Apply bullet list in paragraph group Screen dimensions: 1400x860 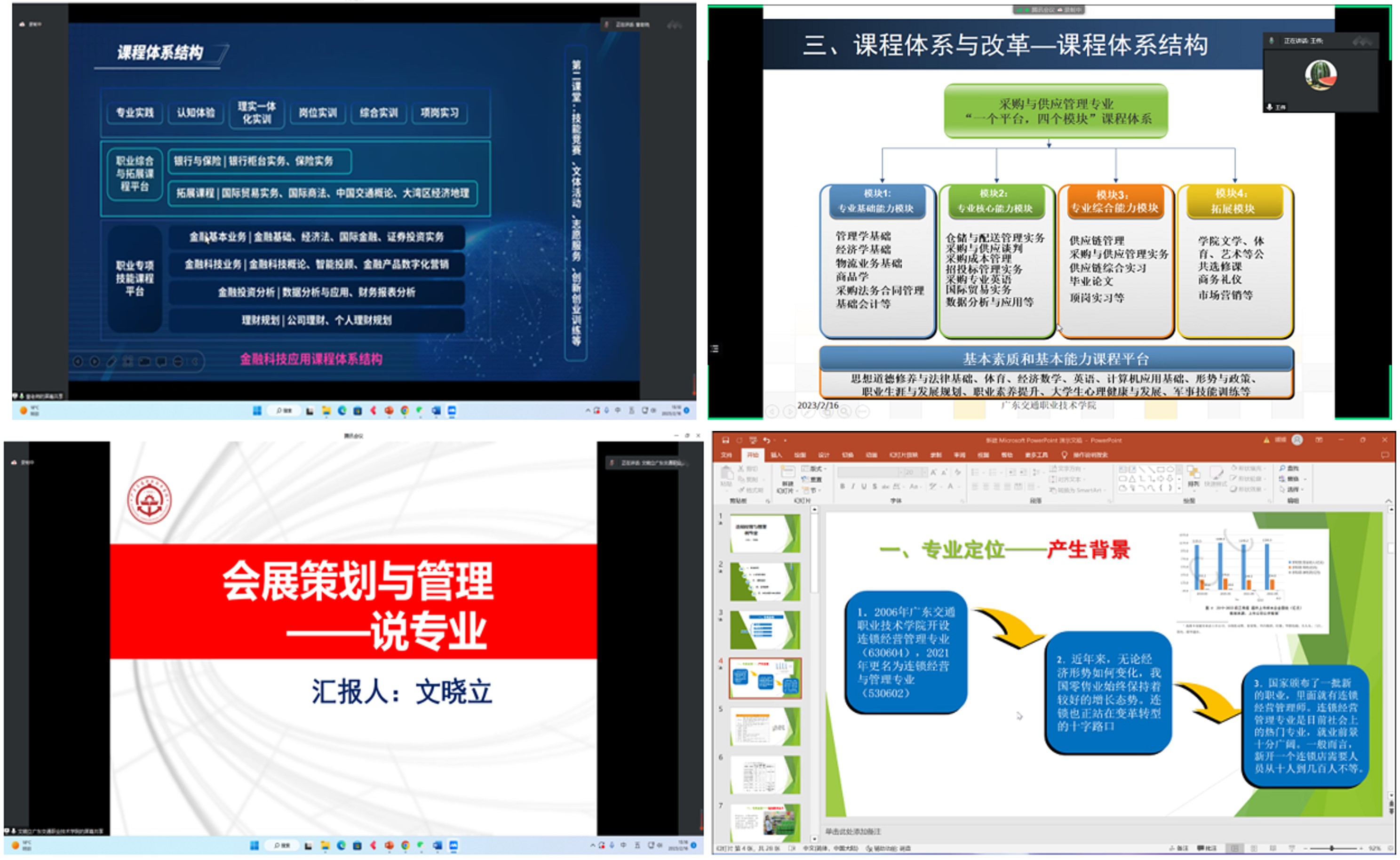tap(975, 473)
